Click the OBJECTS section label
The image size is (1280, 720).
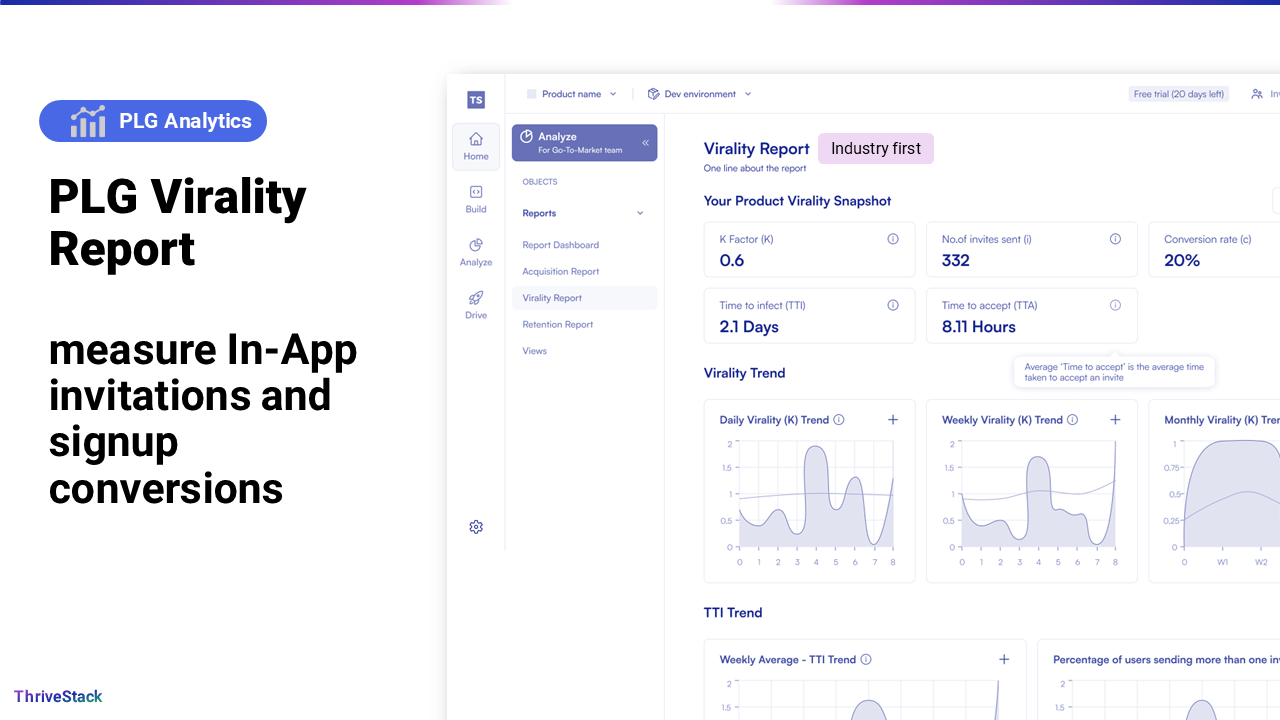coord(540,182)
